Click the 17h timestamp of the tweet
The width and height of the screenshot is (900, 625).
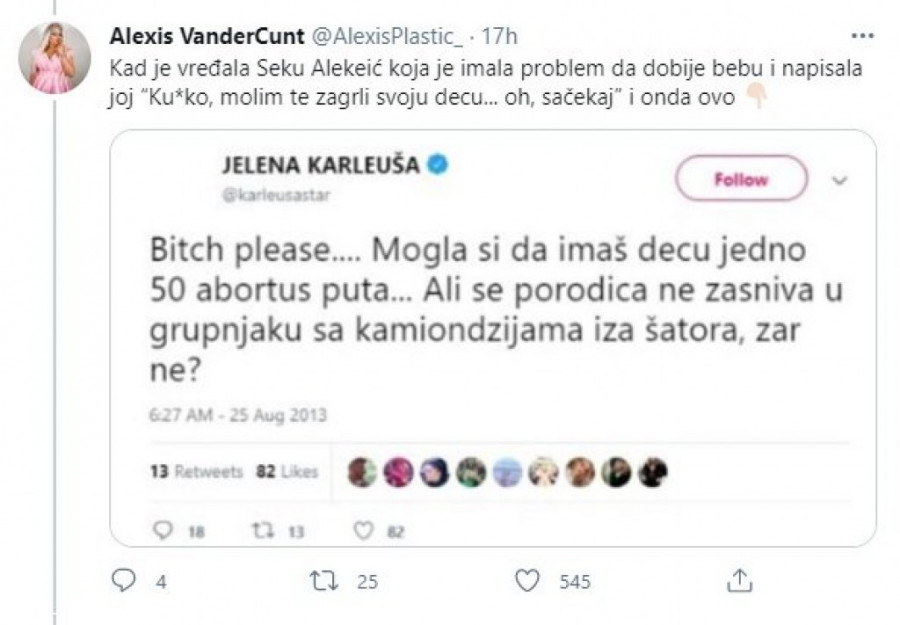pyautogui.click(x=499, y=36)
